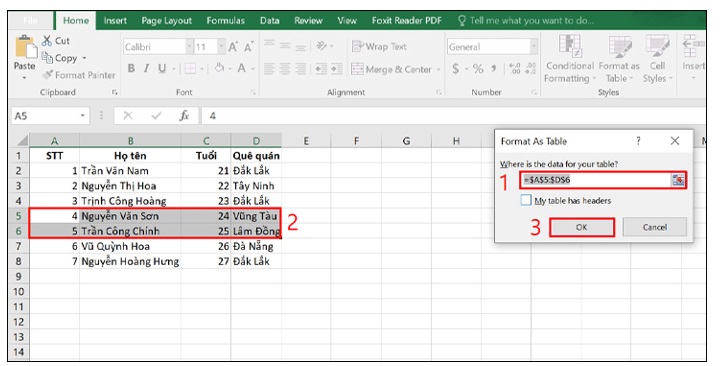This screenshot has height=366, width=721.
Task: Click OK in Format As Table dialog
Action: 582,227
